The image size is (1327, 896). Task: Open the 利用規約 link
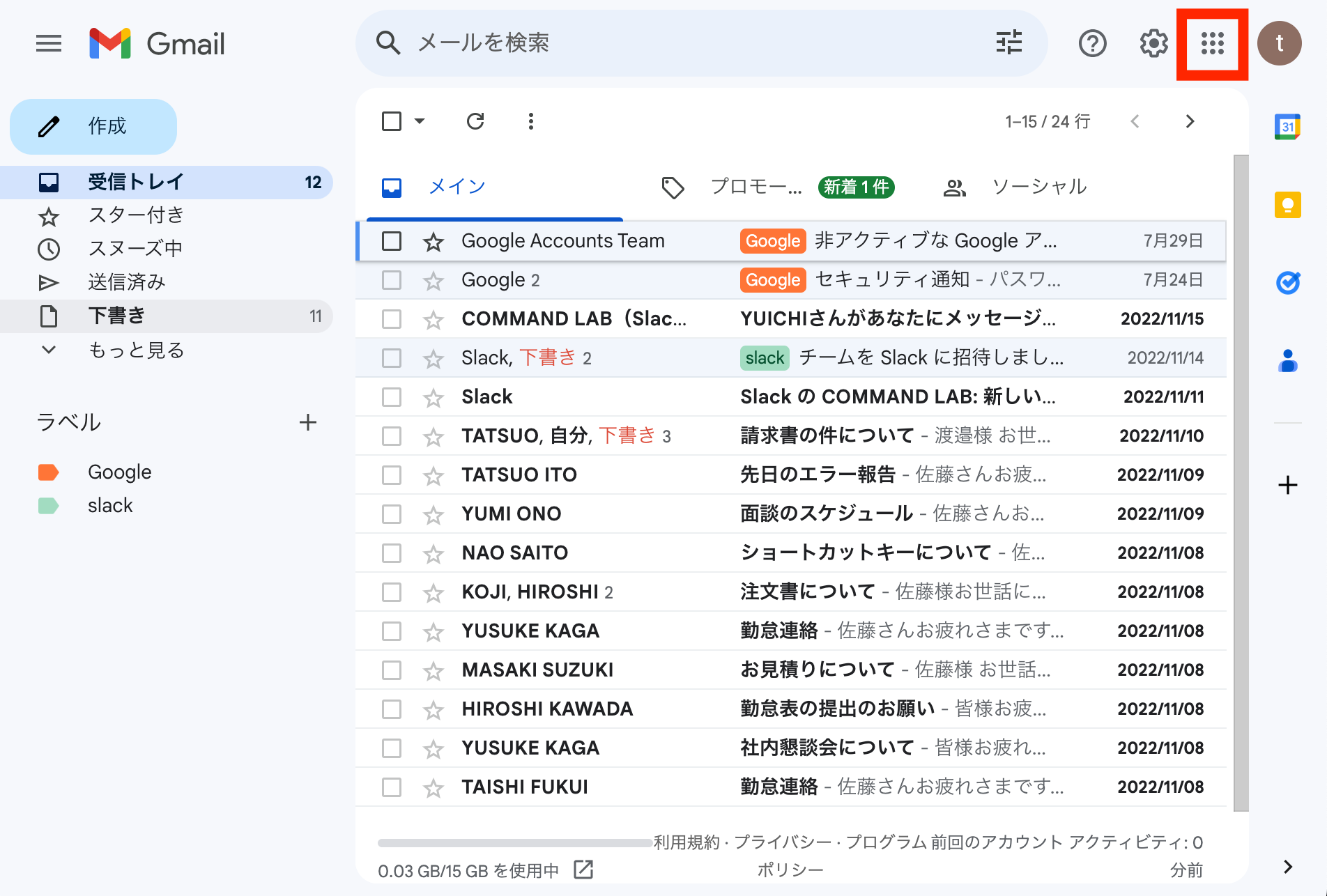(x=686, y=842)
